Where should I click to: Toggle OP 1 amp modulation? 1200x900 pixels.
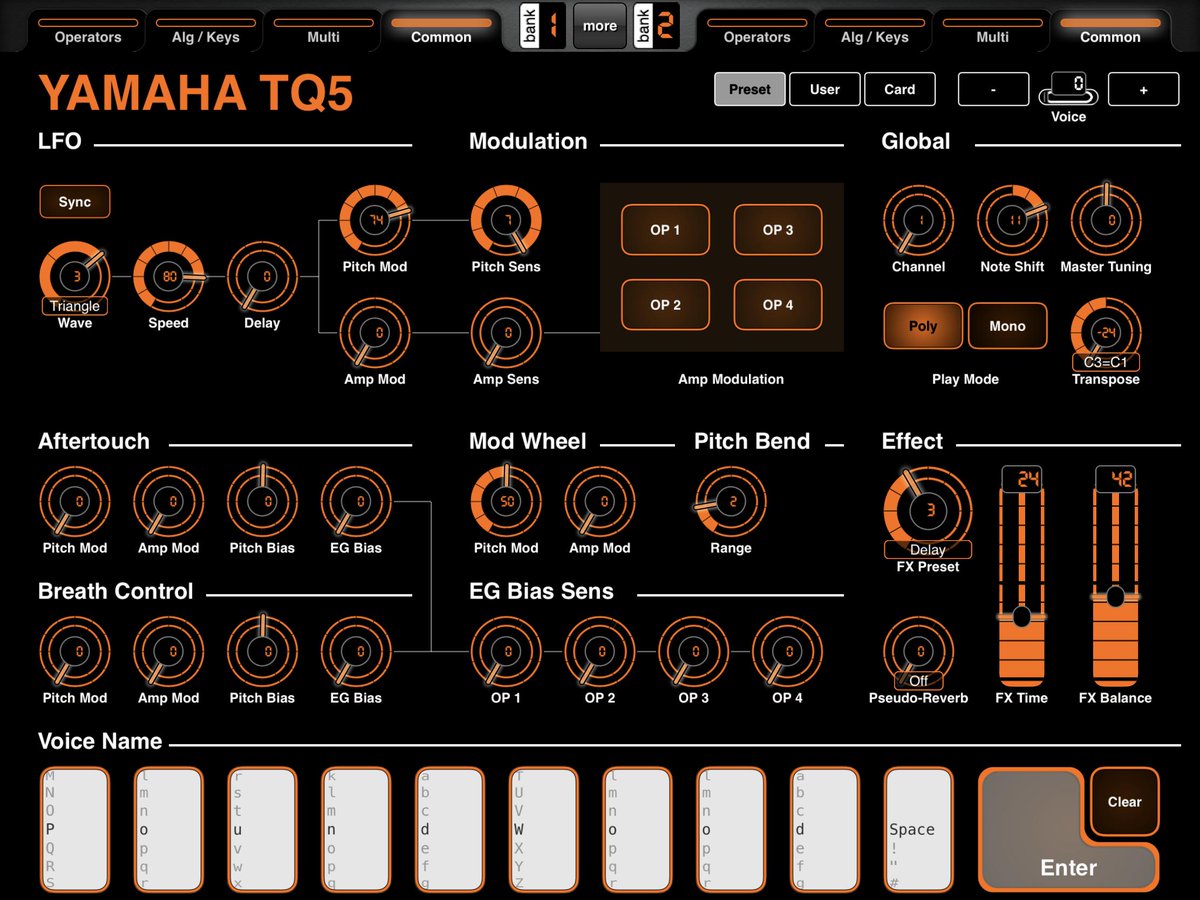pos(665,230)
